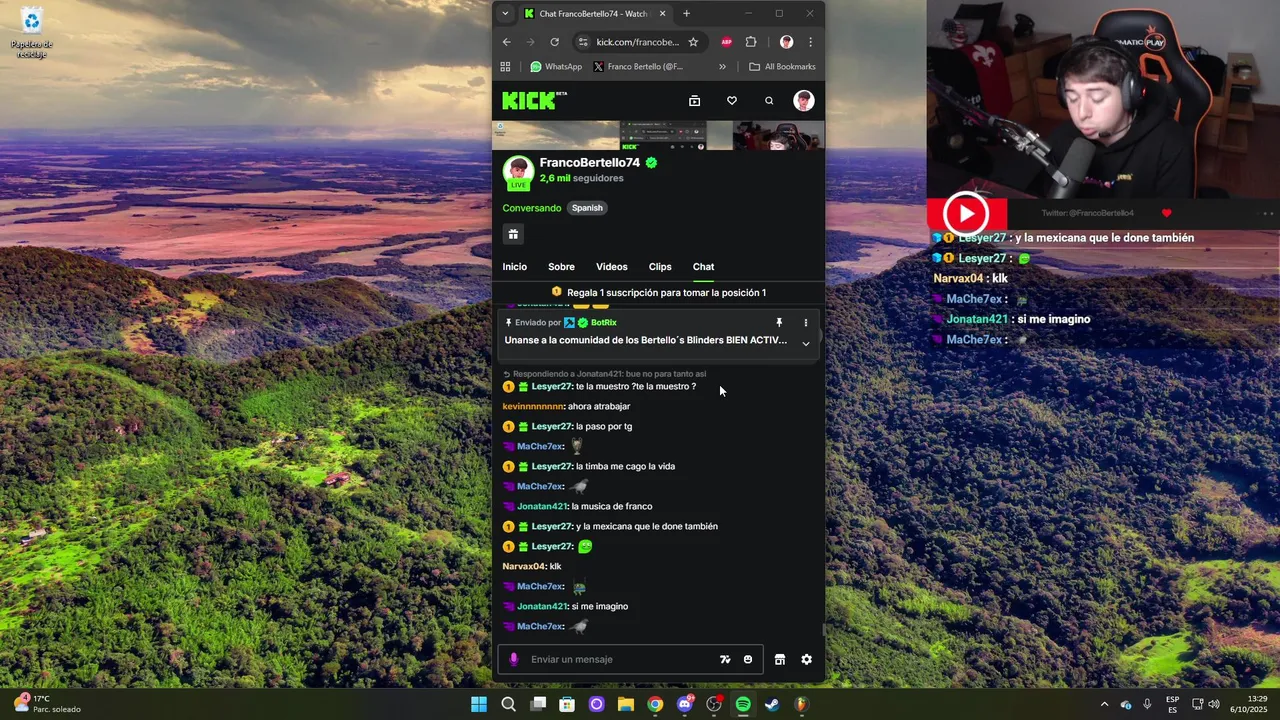
Task: Click the chat scrollbar thumb
Action: point(823,630)
